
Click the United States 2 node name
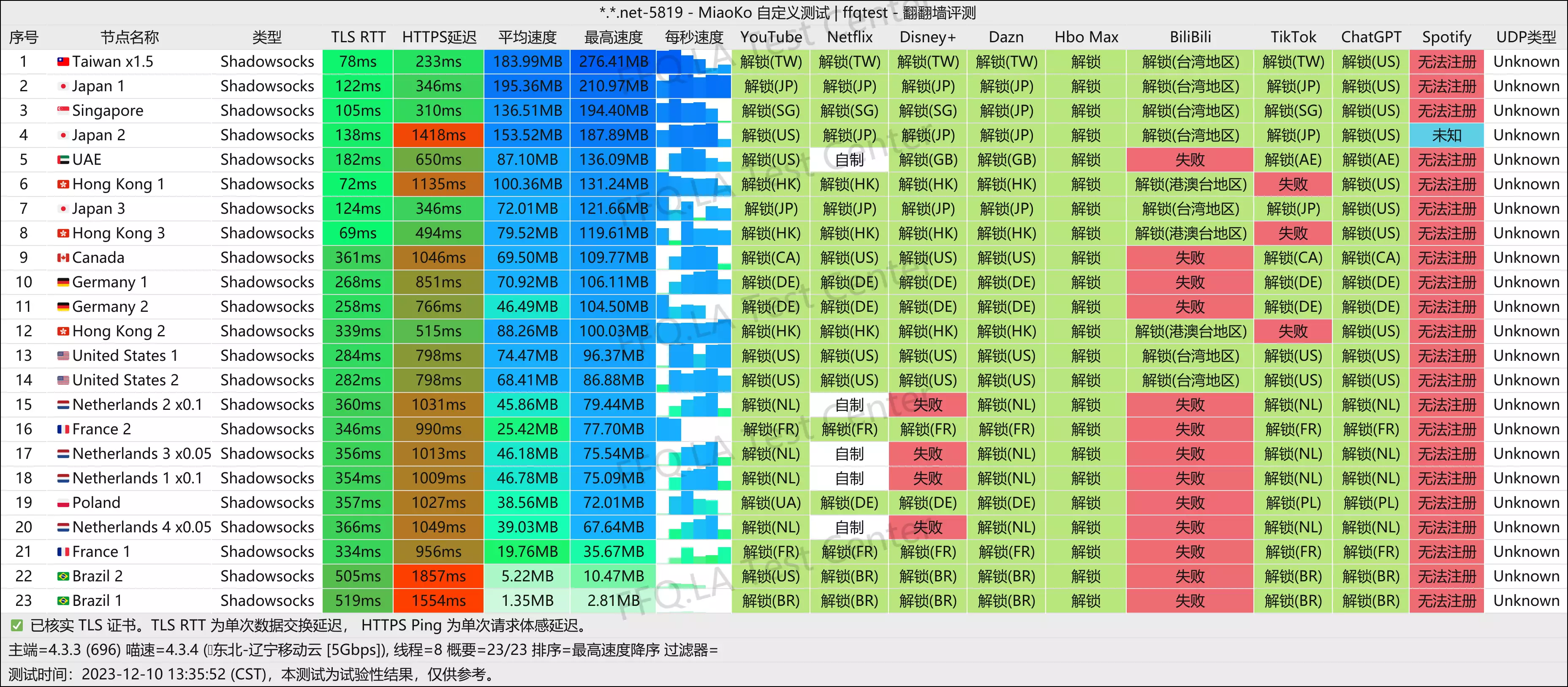(x=125, y=380)
